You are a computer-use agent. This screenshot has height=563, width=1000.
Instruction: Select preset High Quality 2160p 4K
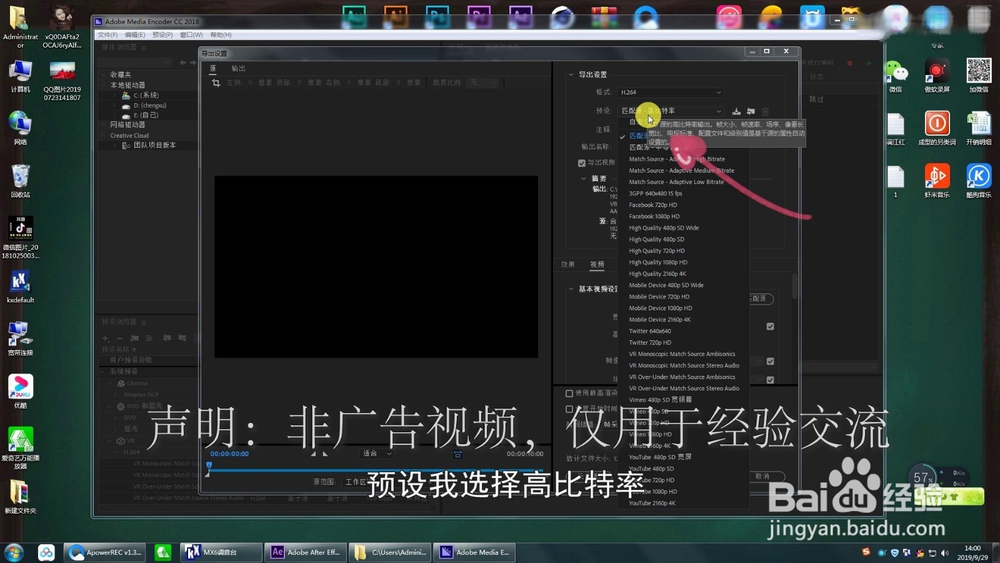coord(658,274)
